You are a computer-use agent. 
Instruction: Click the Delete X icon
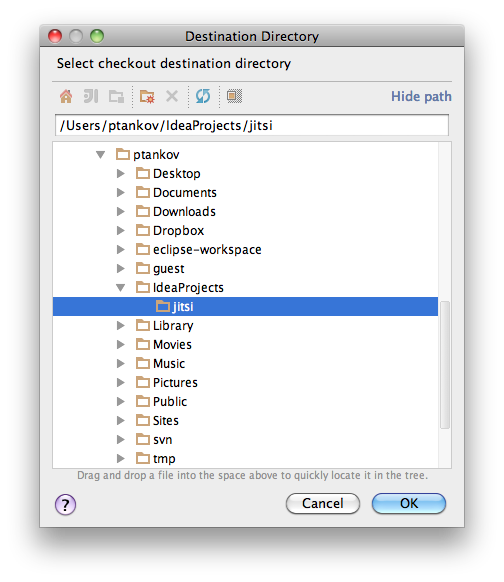pyautogui.click(x=172, y=96)
